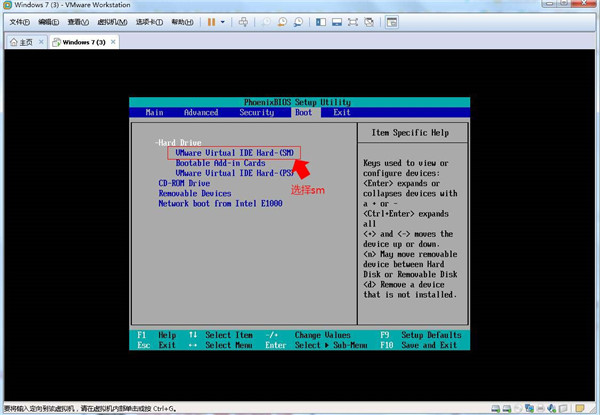Click the yellow message log icon

tap(580, 408)
